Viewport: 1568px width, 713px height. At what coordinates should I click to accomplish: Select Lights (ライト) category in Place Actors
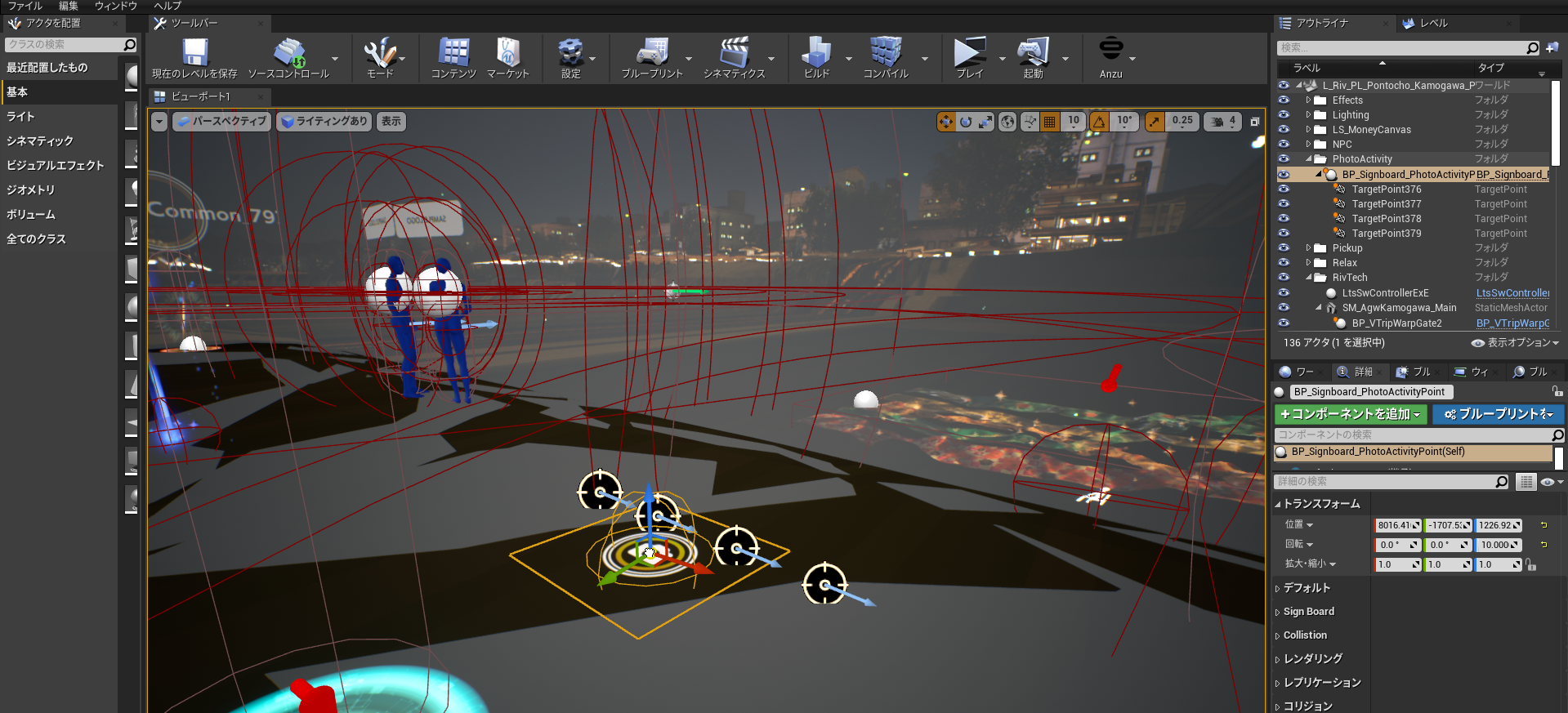point(59,117)
